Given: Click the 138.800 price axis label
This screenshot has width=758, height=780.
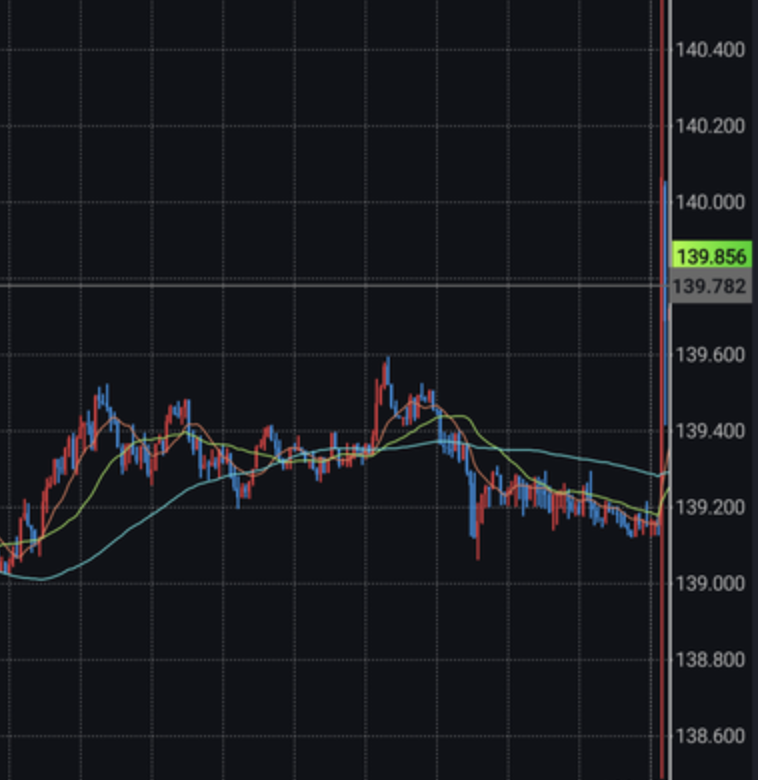Looking at the screenshot, I should point(711,660).
